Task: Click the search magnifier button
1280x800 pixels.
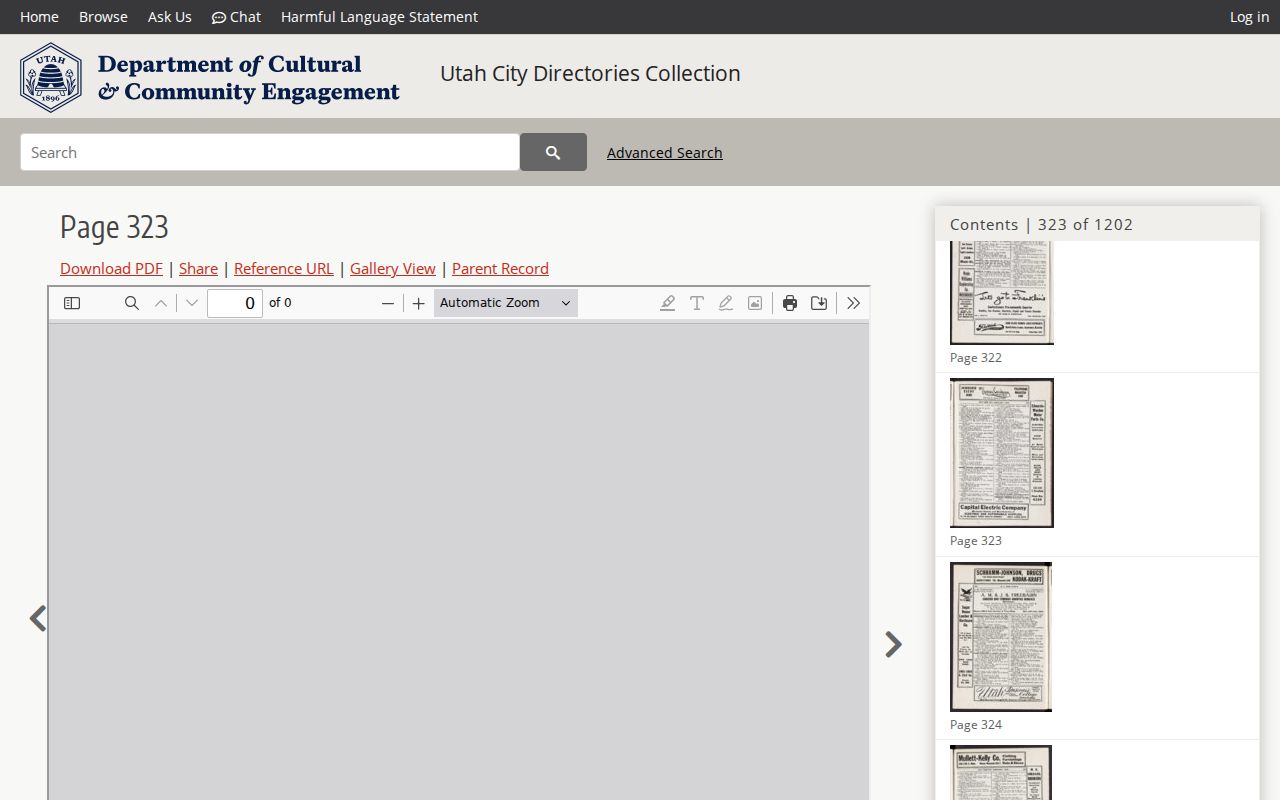Action: [553, 152]
